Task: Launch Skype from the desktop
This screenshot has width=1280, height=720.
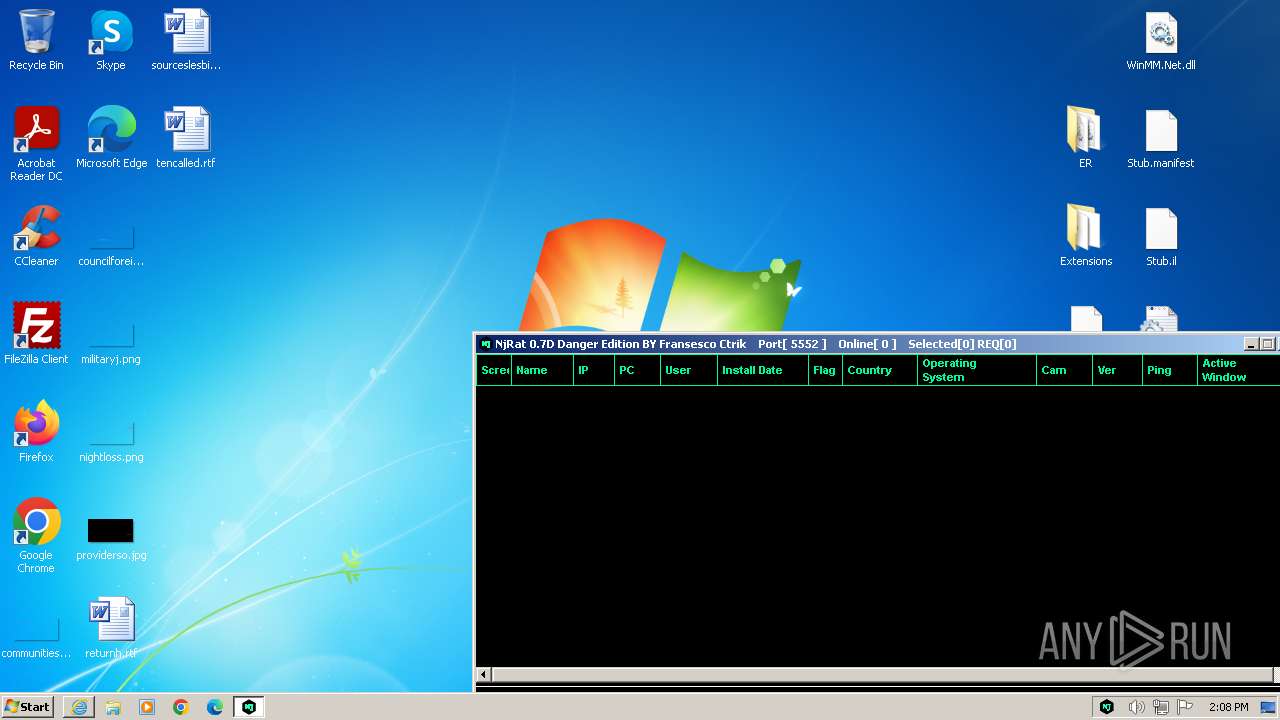Action: (111, 42)
